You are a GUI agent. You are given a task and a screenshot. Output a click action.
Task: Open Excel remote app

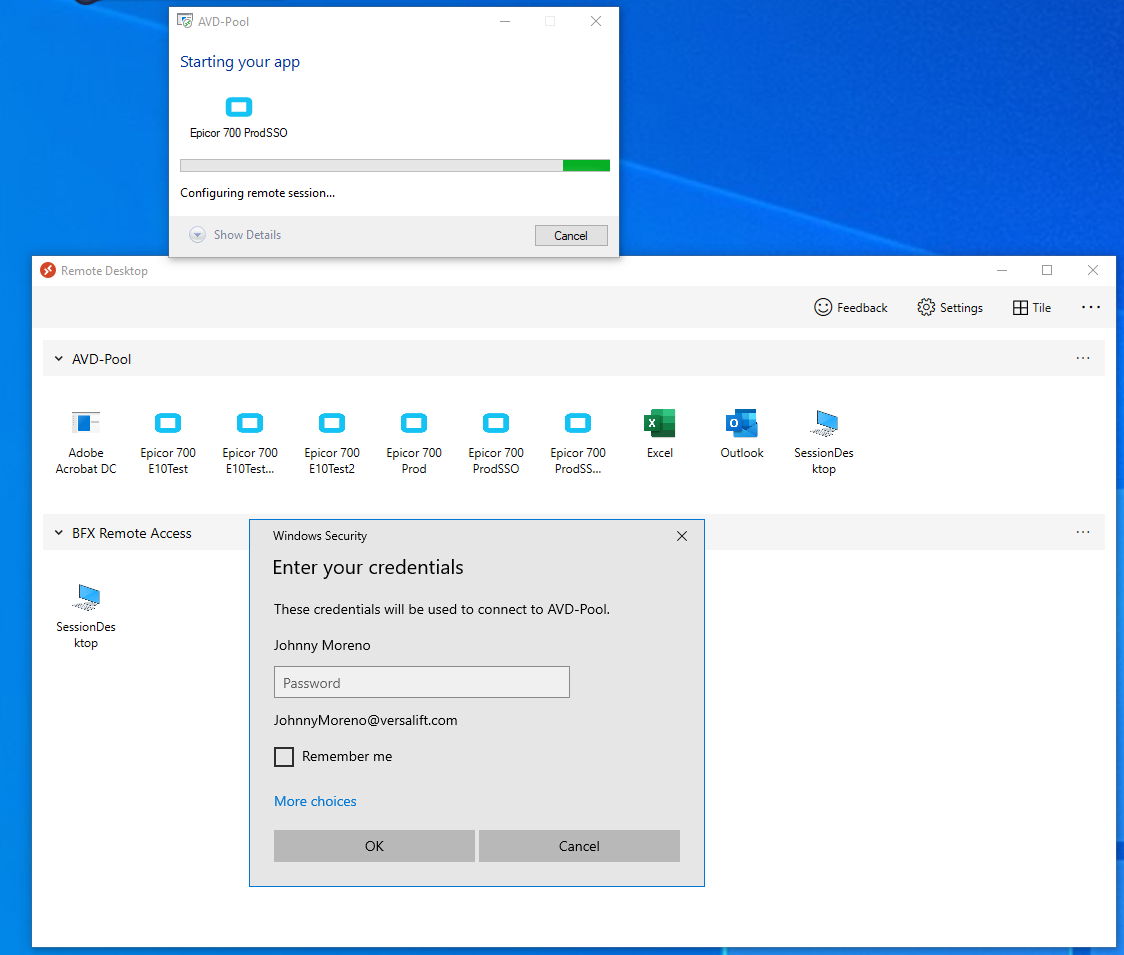coord(659,433)
